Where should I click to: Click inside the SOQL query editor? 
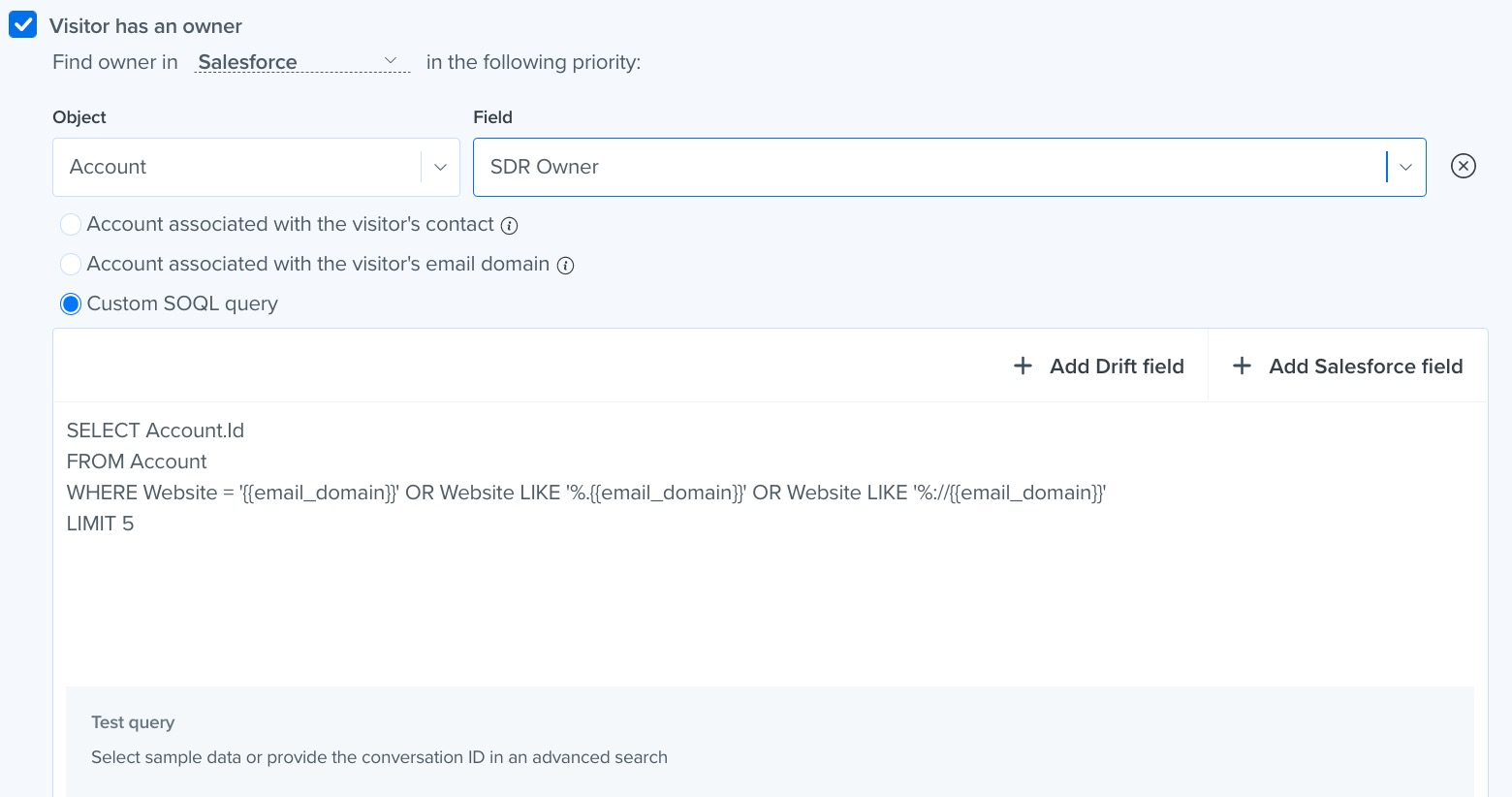click(770, 543)
